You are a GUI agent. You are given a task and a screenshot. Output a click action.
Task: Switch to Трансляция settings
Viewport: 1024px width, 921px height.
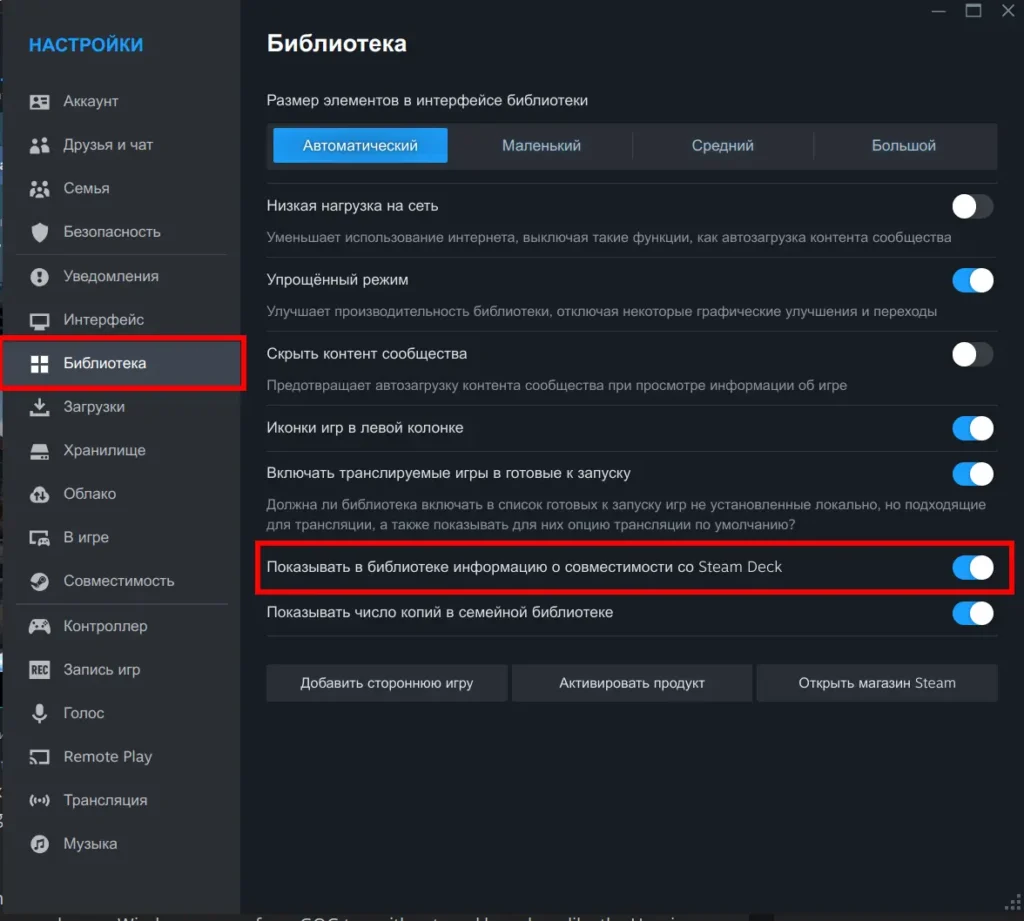[121, 800]
